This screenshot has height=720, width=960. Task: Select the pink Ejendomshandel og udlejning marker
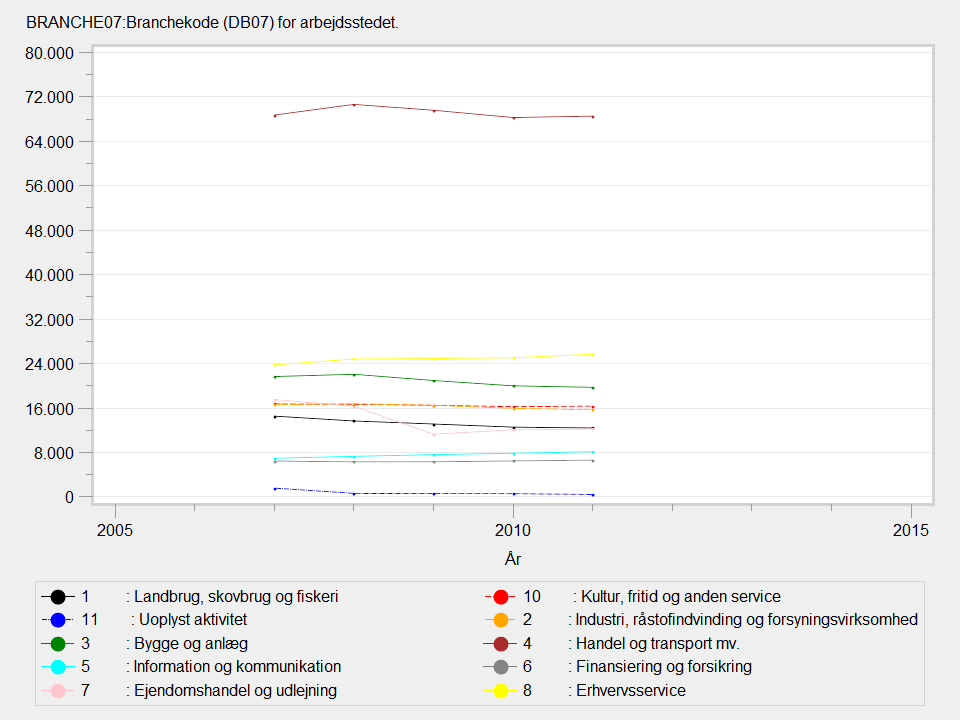pyautogui.click(x=58, y=691)
